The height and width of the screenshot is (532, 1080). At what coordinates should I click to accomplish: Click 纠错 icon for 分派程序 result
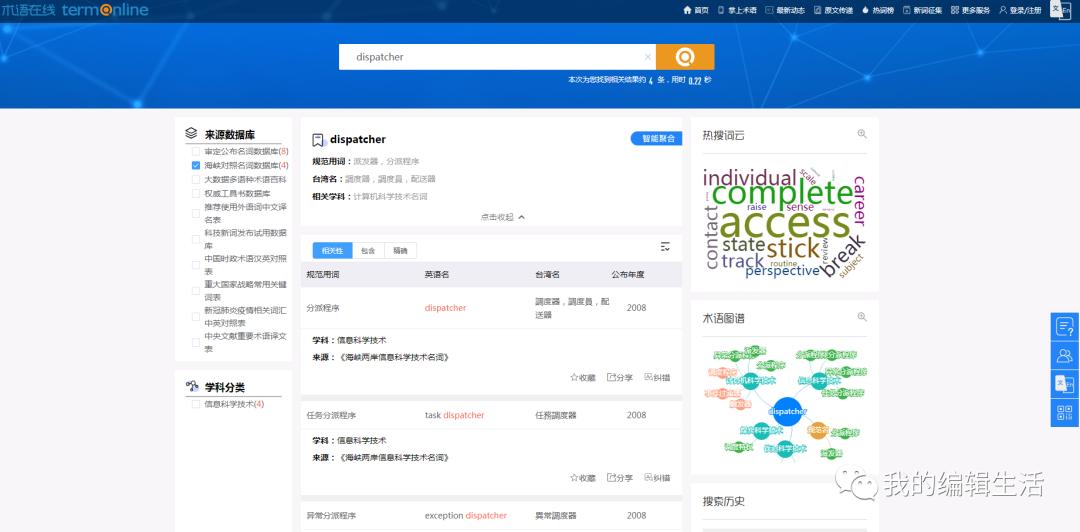[657, 378]
